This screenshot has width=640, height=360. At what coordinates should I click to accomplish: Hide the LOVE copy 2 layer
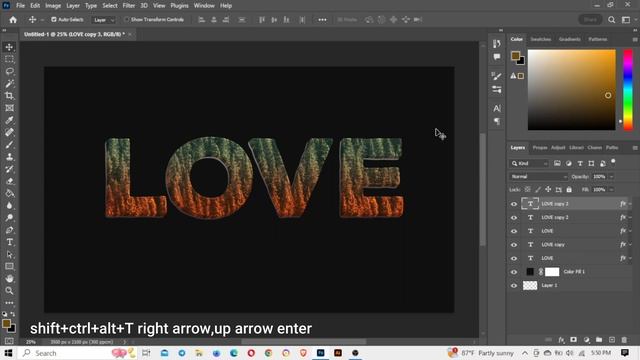(514, 218)
